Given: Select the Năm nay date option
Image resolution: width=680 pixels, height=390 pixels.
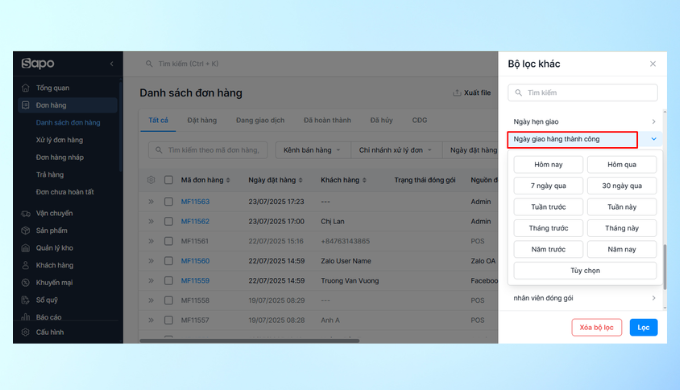Looking at the screenshot, I should 621,249.
